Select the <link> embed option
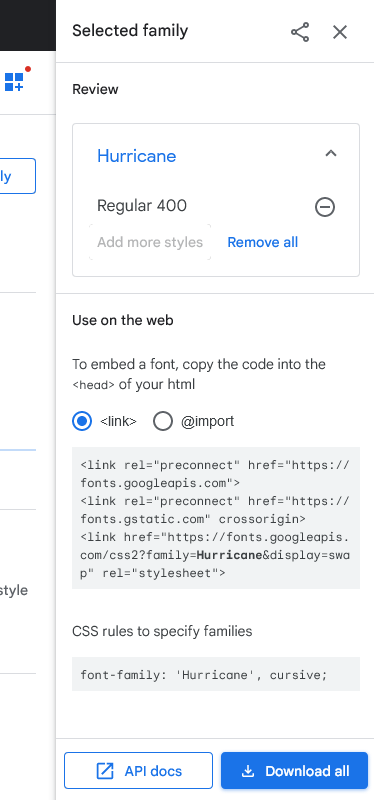The image size is (374, 800). click(x=82, y=421)
